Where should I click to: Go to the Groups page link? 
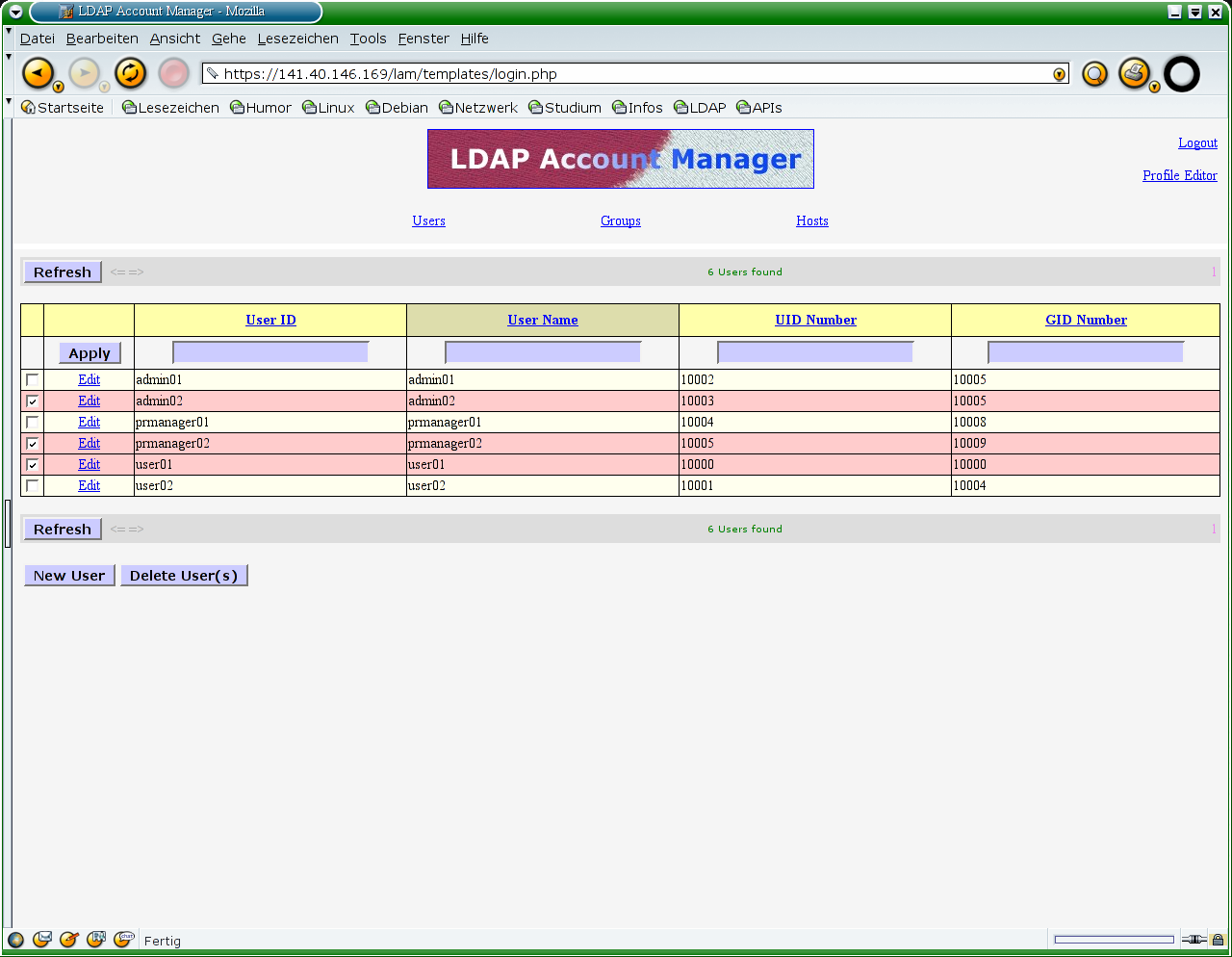[621, 220]
